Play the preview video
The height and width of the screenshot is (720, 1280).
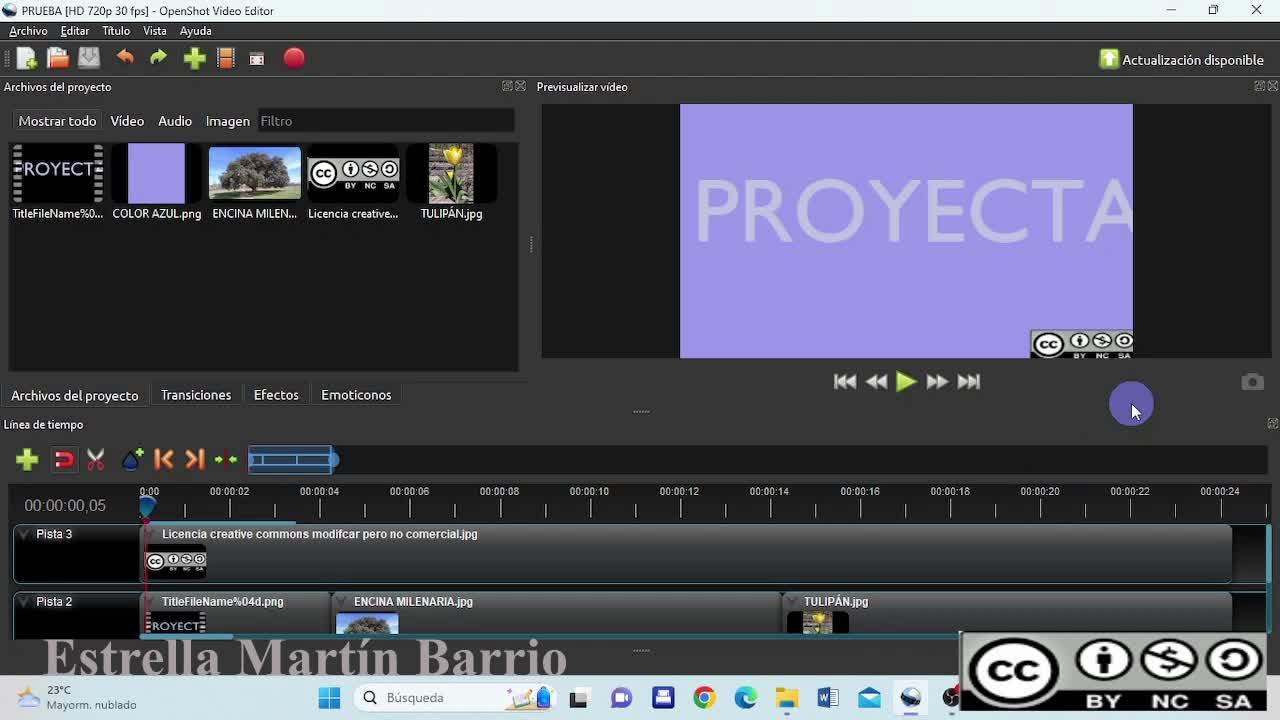tap(906, 381)
